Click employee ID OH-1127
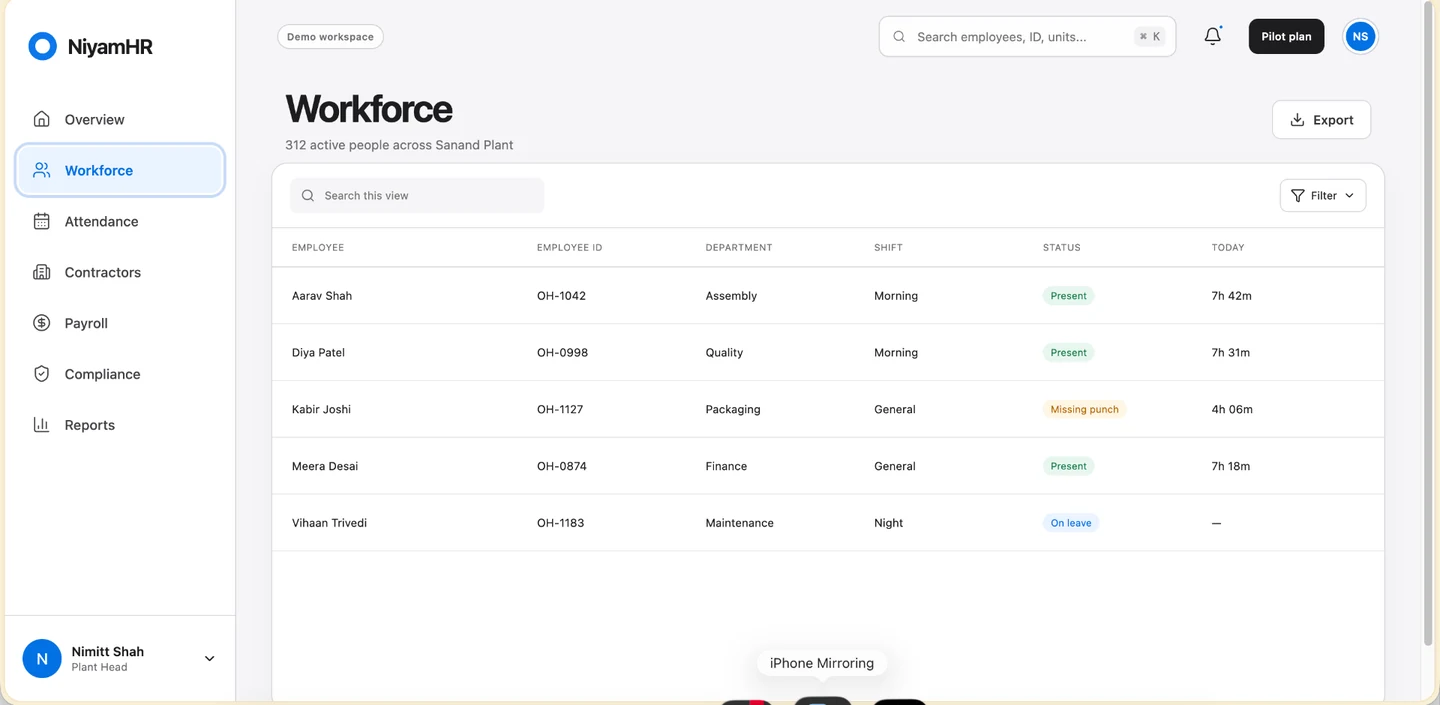 click(x=560, y=410)
